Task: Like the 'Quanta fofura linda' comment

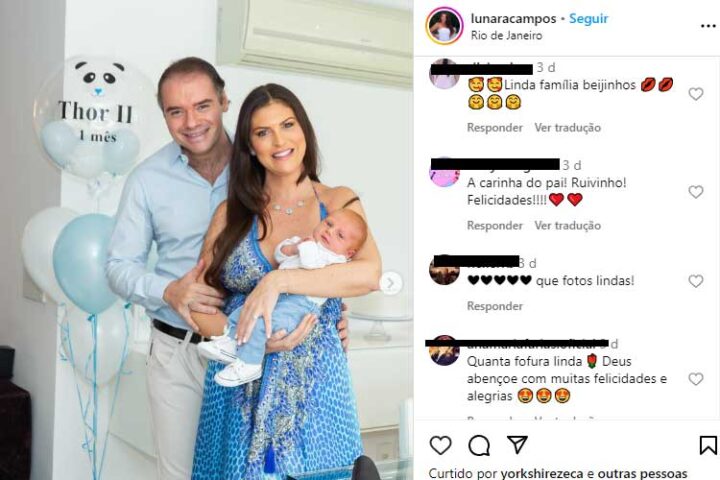Action: pos(696,379)
